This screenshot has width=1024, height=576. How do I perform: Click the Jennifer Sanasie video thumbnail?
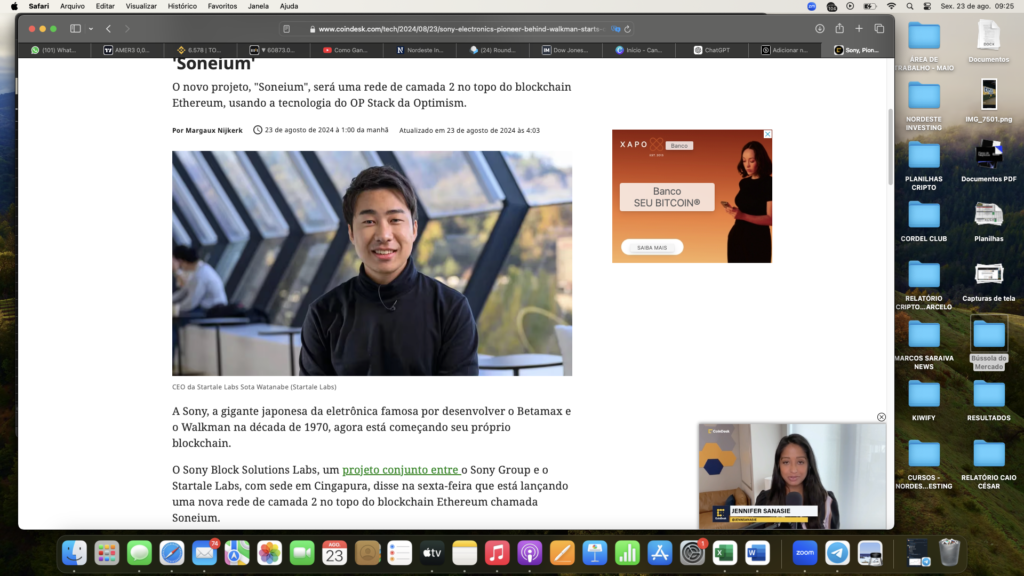792,476
